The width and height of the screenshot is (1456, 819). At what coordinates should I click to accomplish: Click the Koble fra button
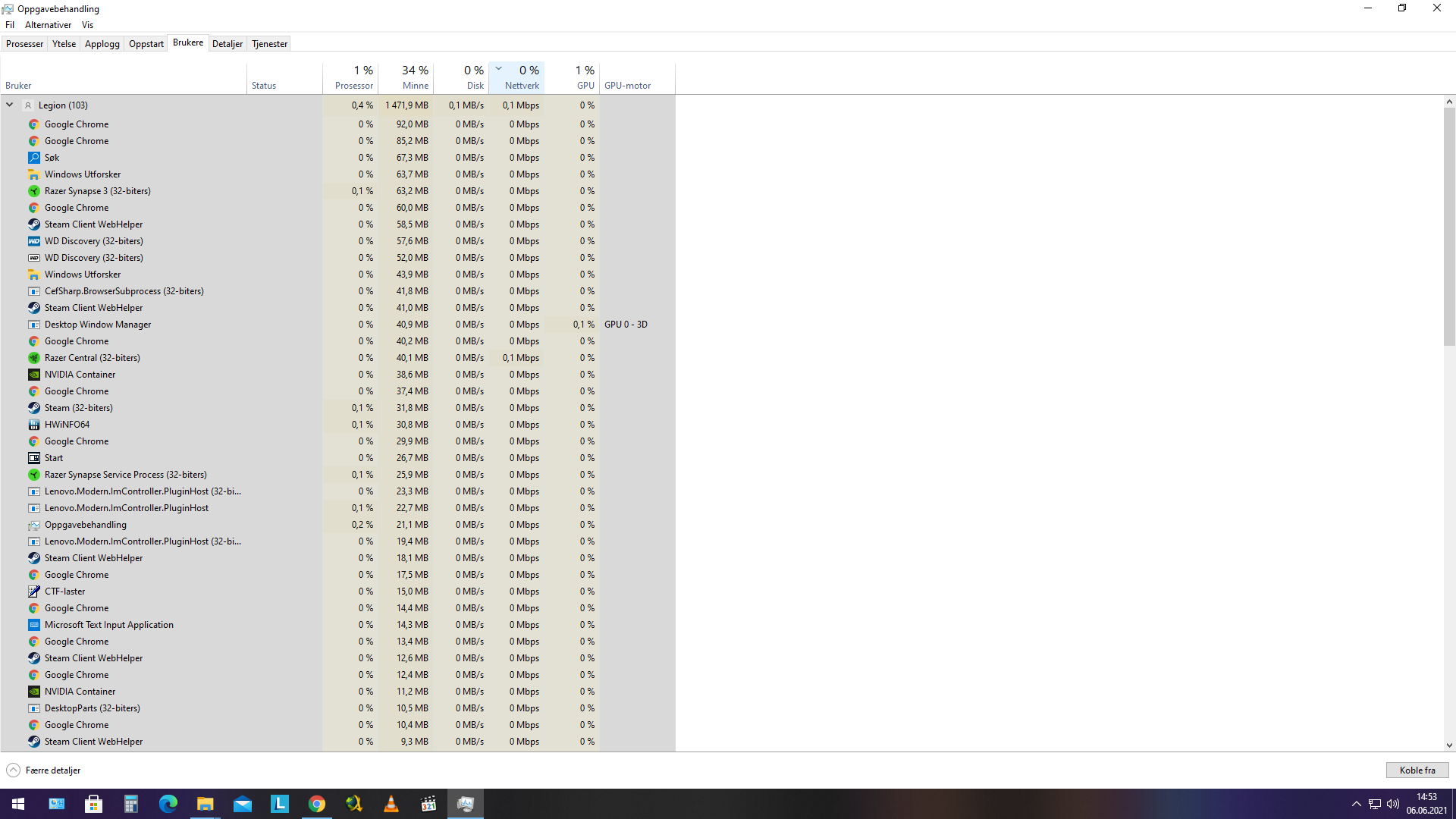point(1417,770)
